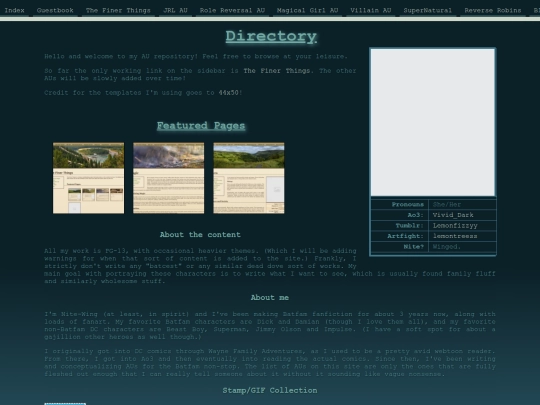Viewport: 540px width, 405px height.
Task: Click the Featured Pages heading
Action: [x=201, y=126]
